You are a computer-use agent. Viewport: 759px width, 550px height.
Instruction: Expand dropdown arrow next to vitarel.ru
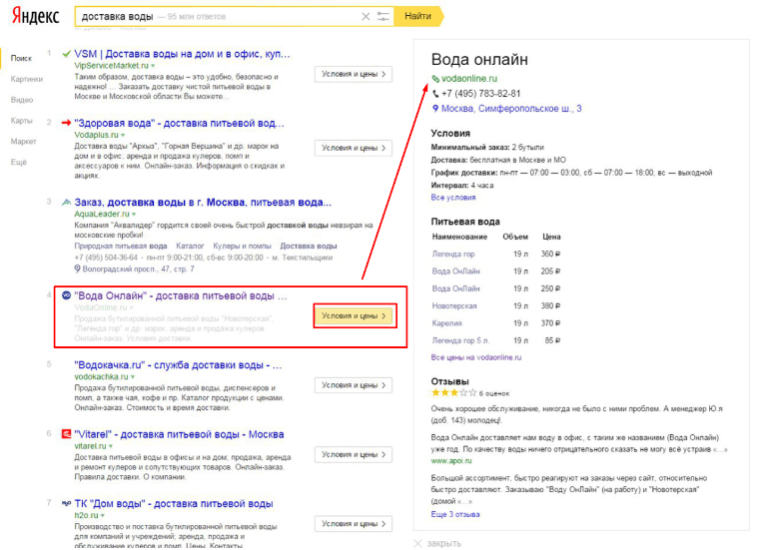coord(111,446)
